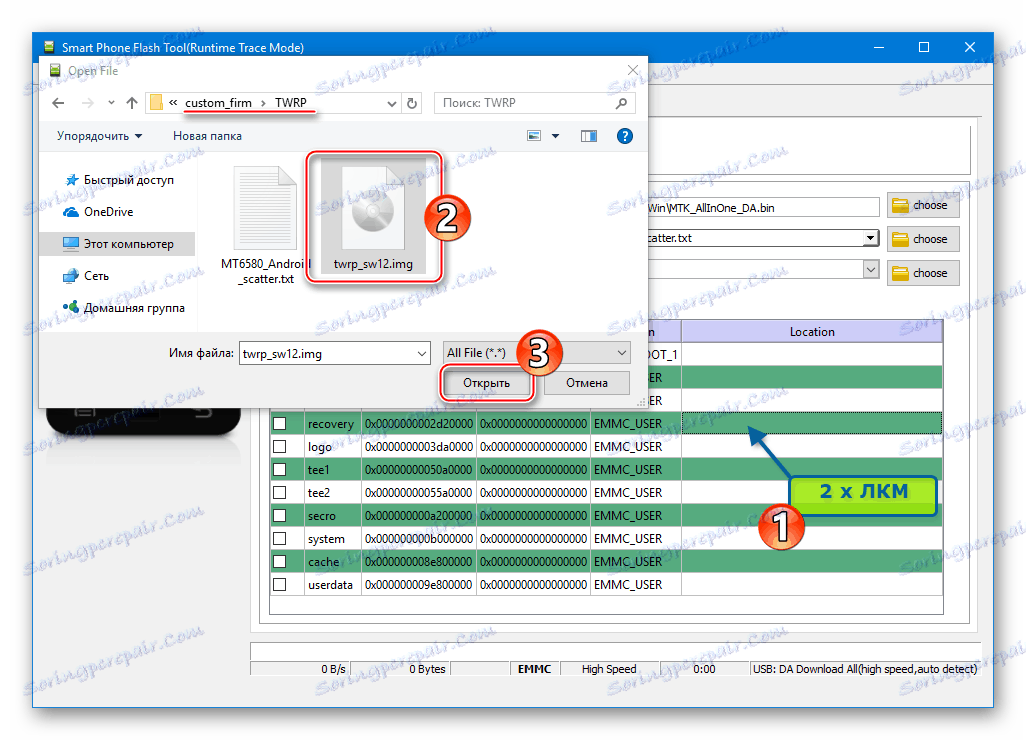Click the Открыть button
Image resolution: width=1026 pixels, height=740 pixels.
486,383
